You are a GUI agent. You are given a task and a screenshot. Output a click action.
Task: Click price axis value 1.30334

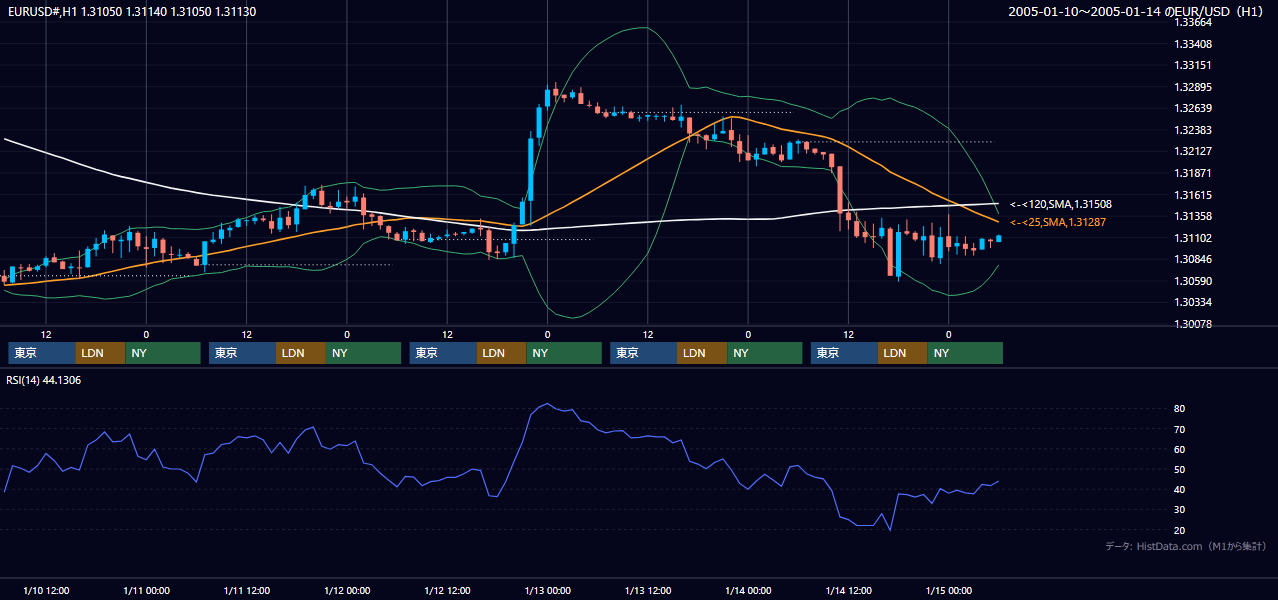point(1193,302)
